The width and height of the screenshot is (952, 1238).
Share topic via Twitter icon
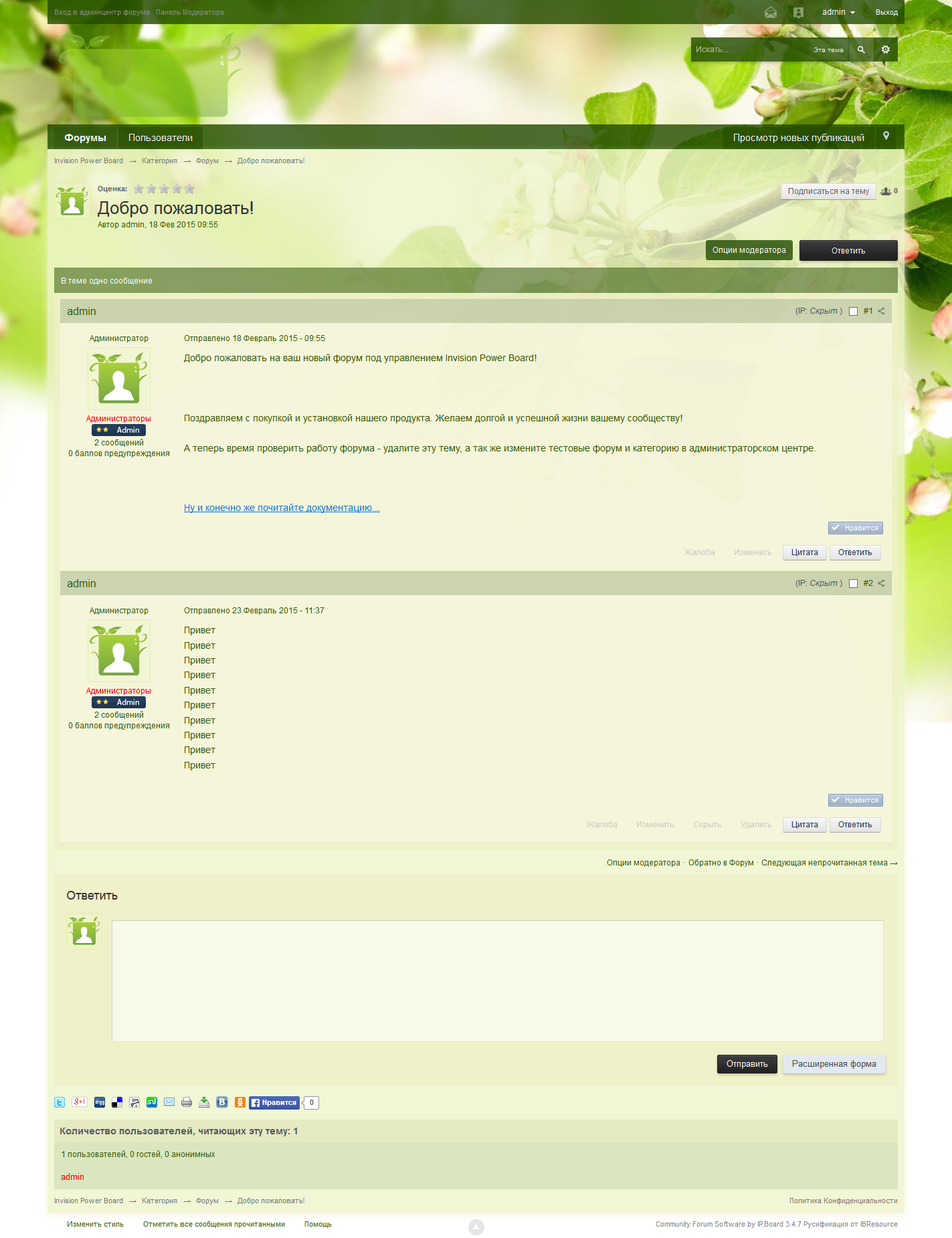point(60,1102)
